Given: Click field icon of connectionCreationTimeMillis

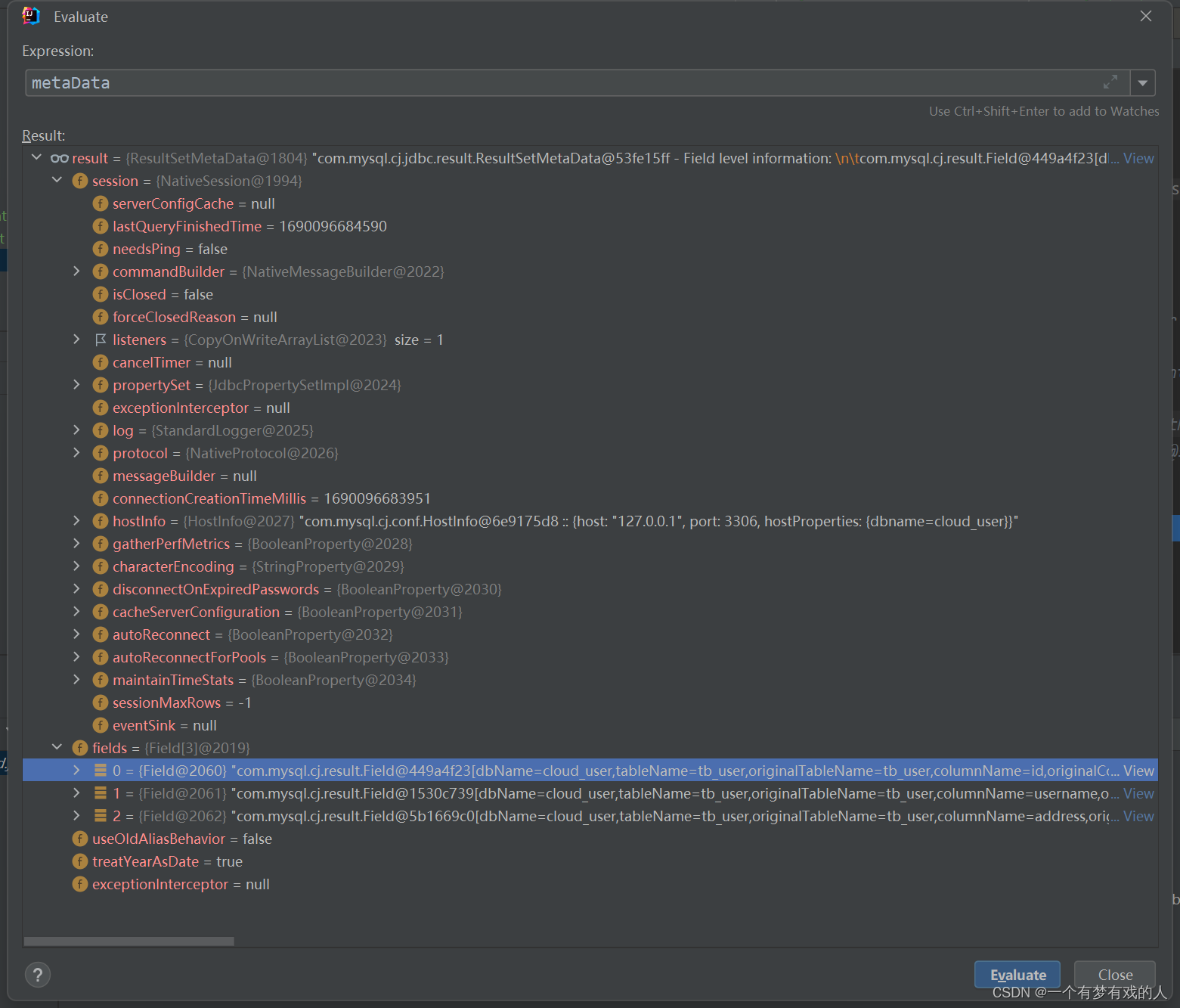Looking at the screenshot, I should pyautogui.click(x=101, y=498).
